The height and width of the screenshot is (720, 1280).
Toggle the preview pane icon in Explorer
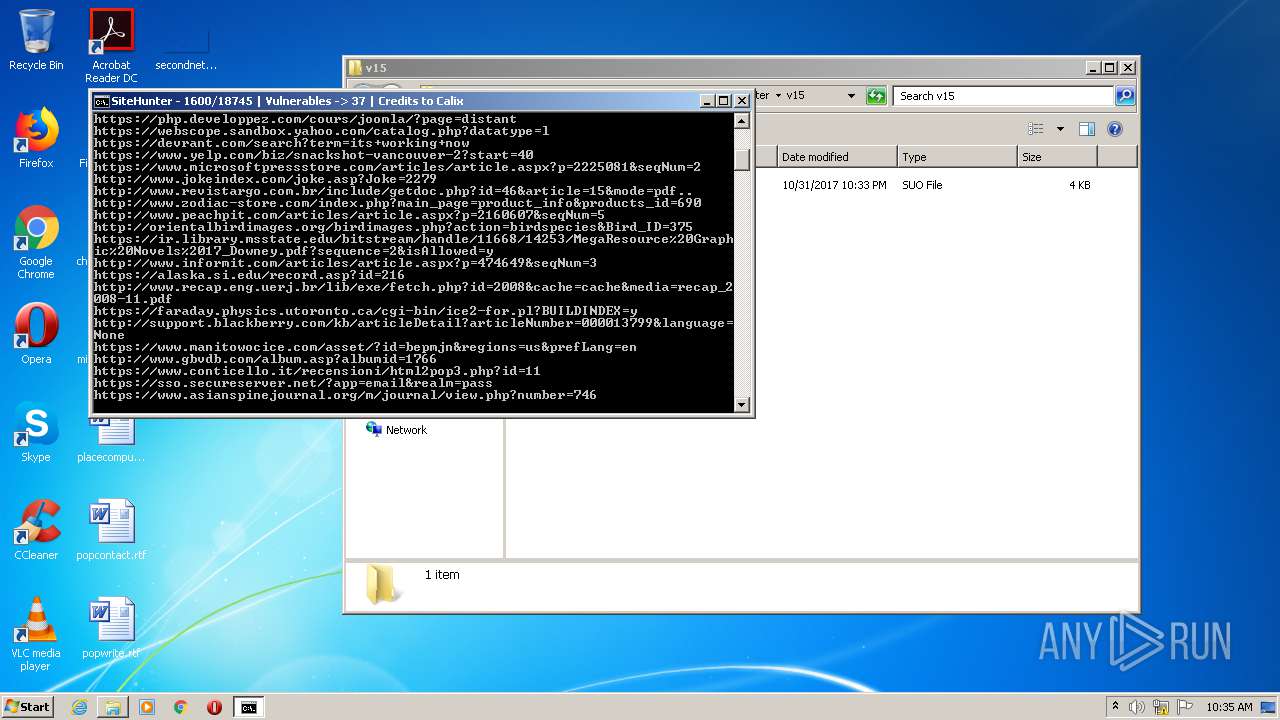click(1087, 129)
